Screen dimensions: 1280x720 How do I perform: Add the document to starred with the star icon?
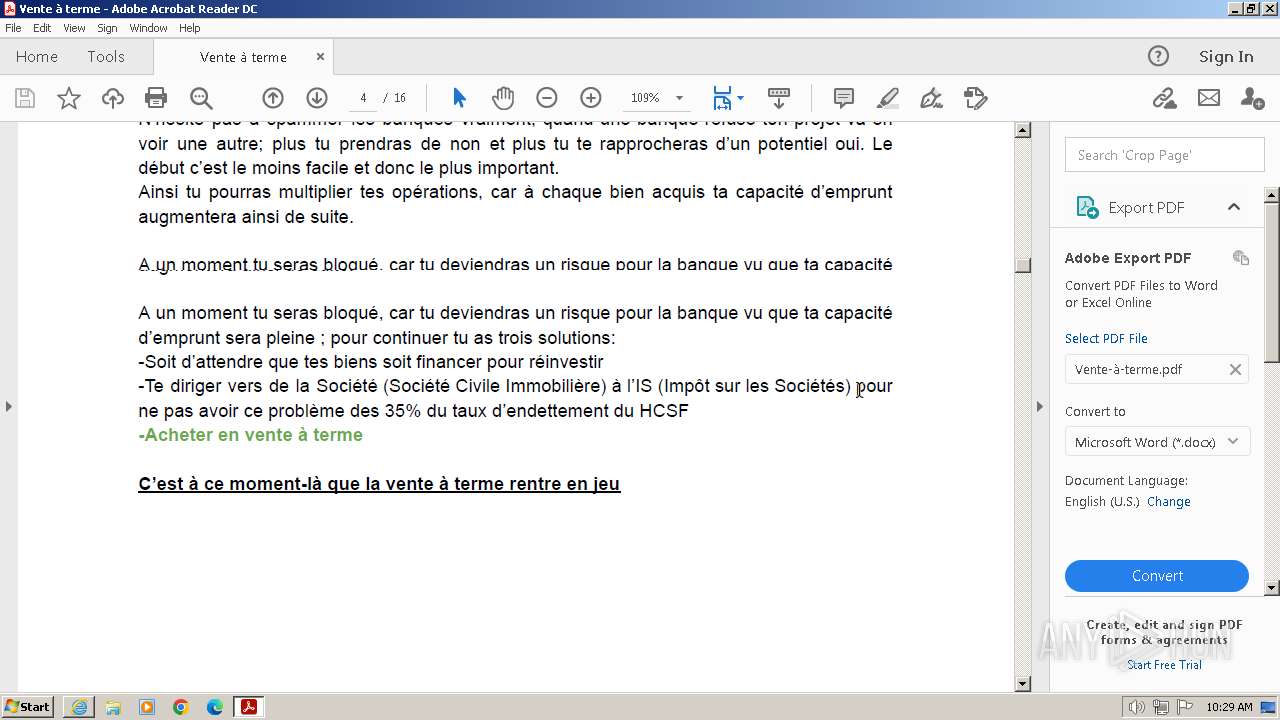point(69,98)
